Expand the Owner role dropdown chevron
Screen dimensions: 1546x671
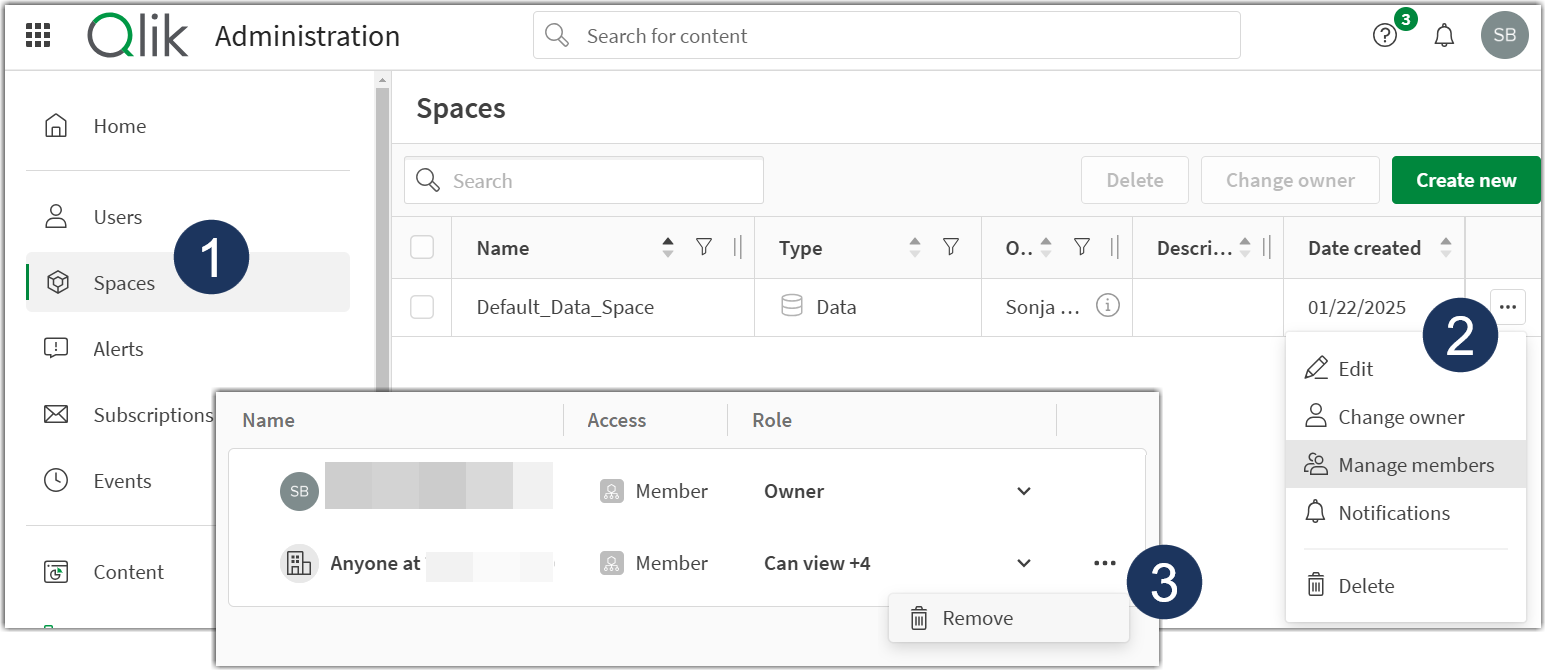point(1024,491)
